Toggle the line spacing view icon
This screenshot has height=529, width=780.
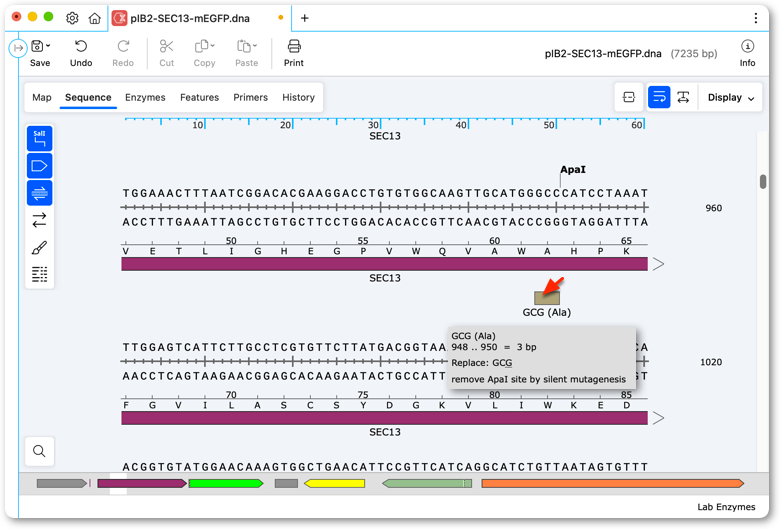pyautogui.click(x=683, y=97)
